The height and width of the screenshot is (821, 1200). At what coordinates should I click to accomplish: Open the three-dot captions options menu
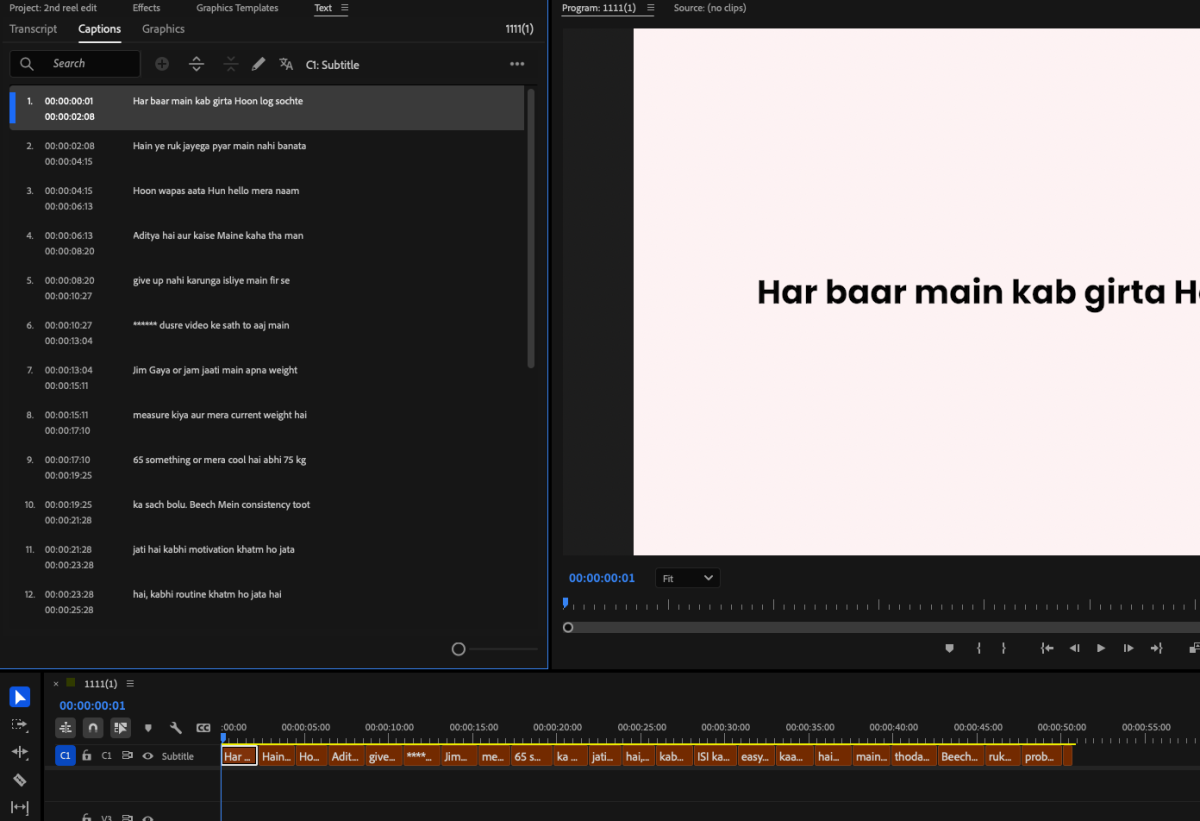tap(517, 64)
